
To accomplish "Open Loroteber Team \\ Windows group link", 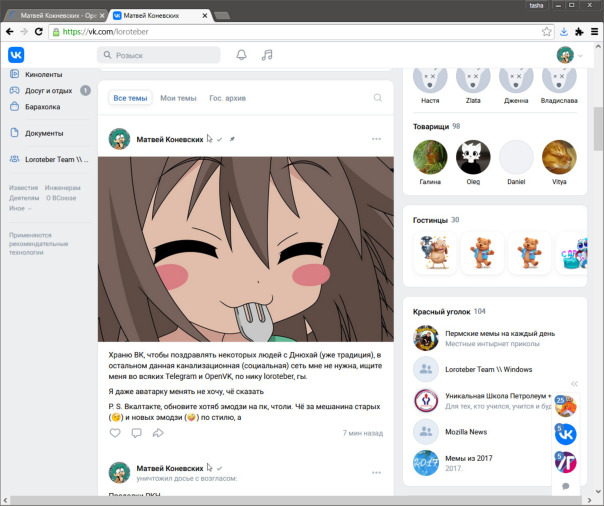I will click(488, 369).
